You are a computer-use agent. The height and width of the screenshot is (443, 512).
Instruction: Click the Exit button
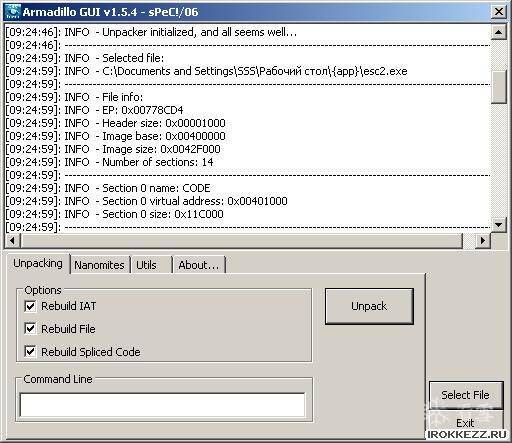pos(466,423)
